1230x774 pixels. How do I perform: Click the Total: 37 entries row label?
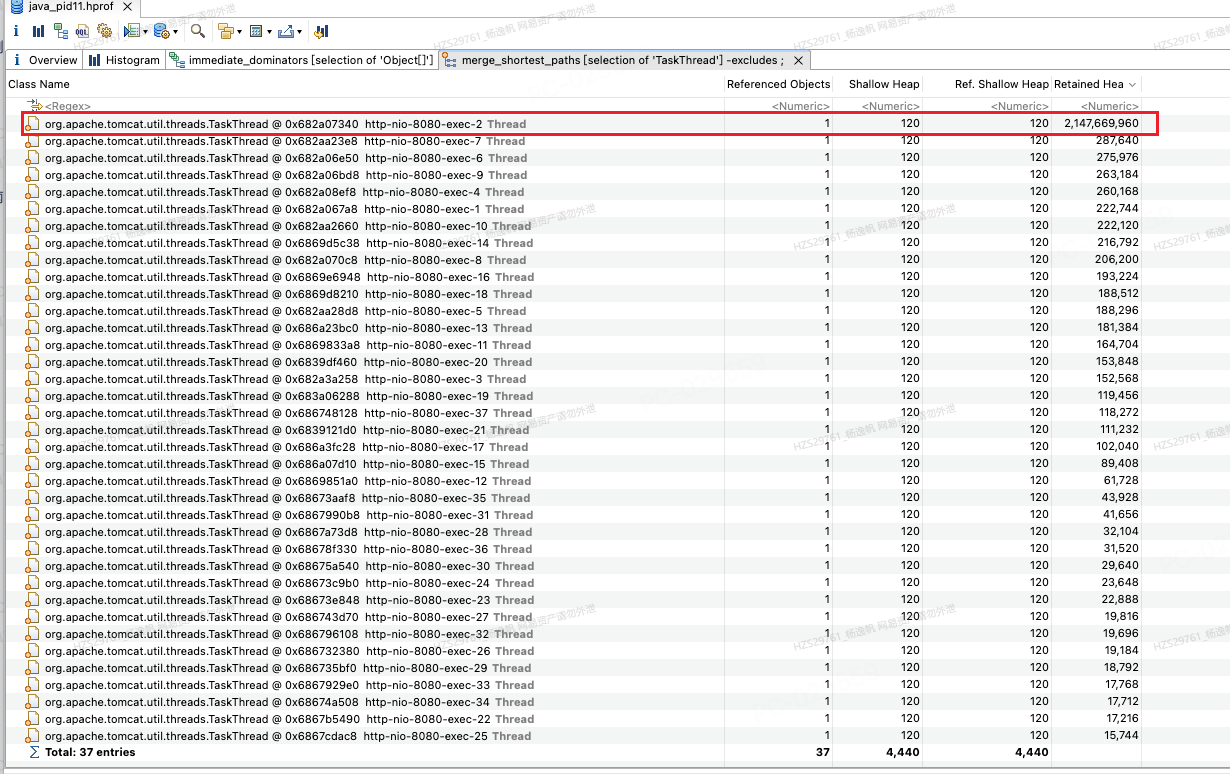[x=90, y=752]
